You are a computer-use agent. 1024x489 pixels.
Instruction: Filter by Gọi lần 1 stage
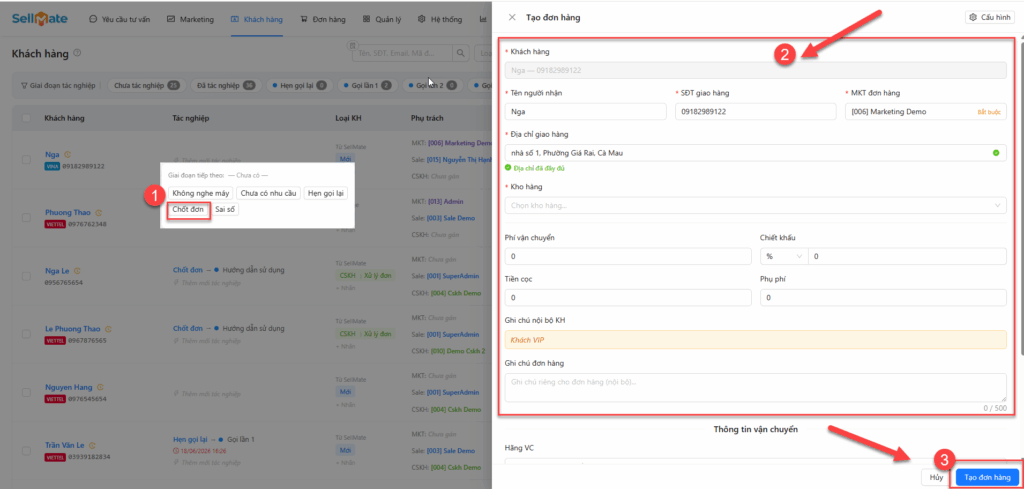coord(367,86)
